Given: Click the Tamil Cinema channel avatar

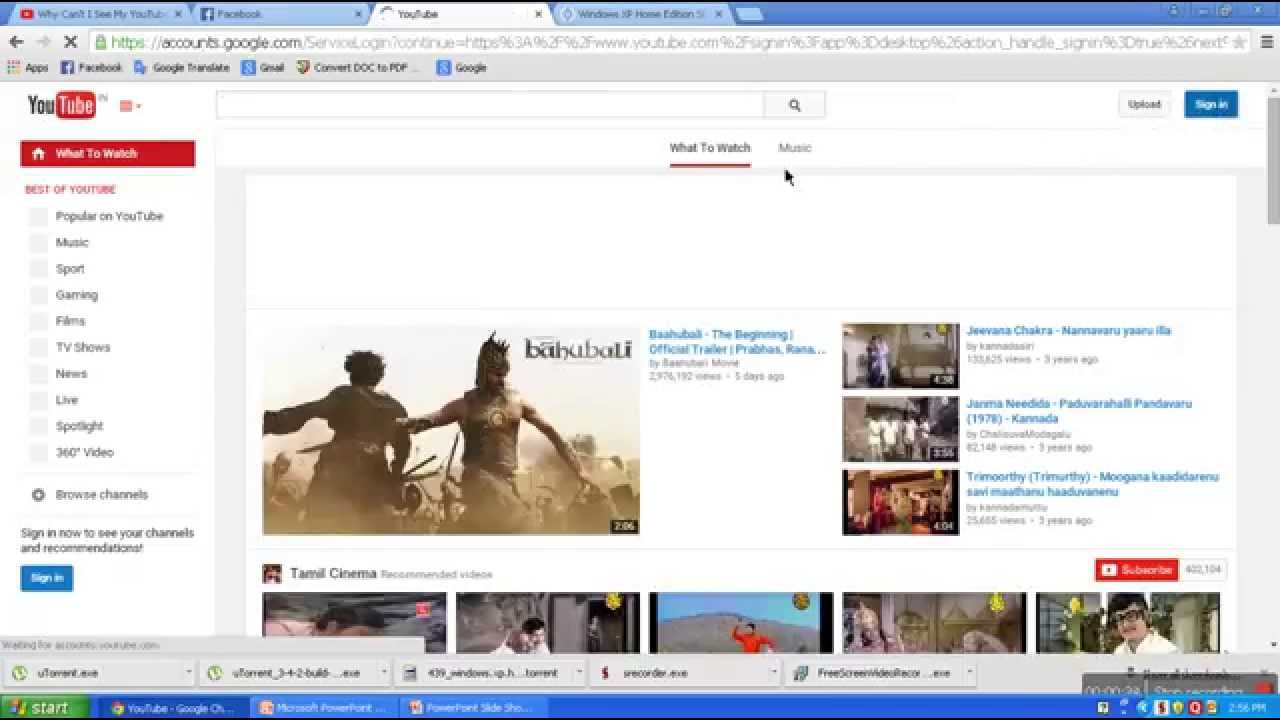Looking at the screenshot, I should 272,574.
